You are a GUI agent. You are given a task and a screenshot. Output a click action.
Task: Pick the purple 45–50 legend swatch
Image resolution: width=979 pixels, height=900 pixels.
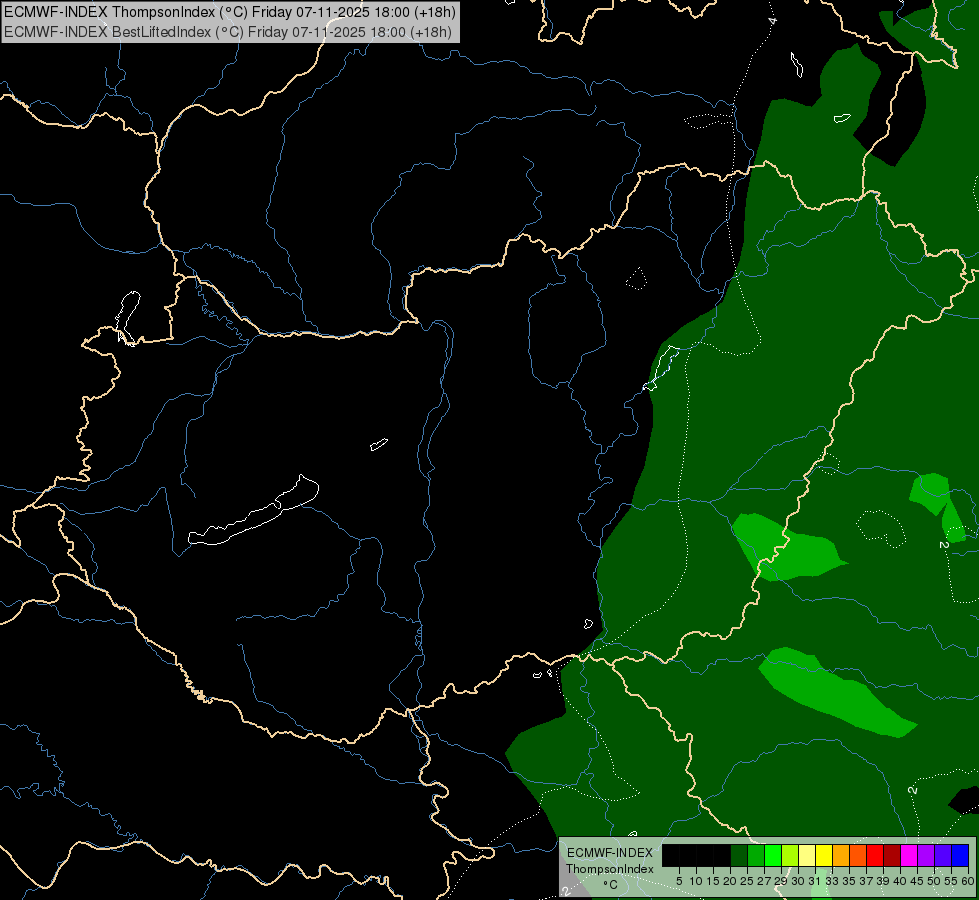[x=926, y=855]
